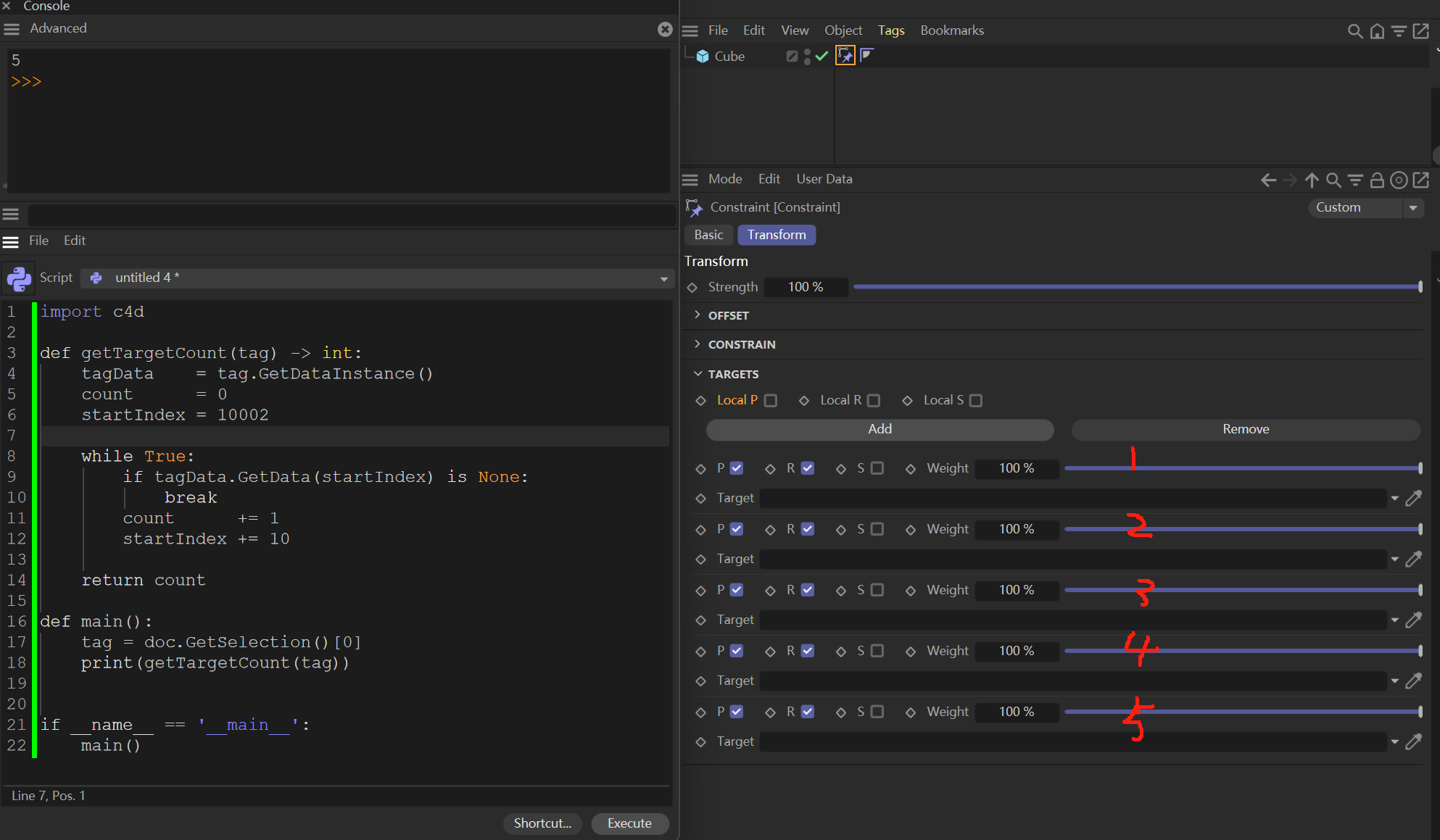Open dropdown arrow for third Target field
Image resolution: width=1440 pixels, height=840 pixels.
pos(1395,620)
